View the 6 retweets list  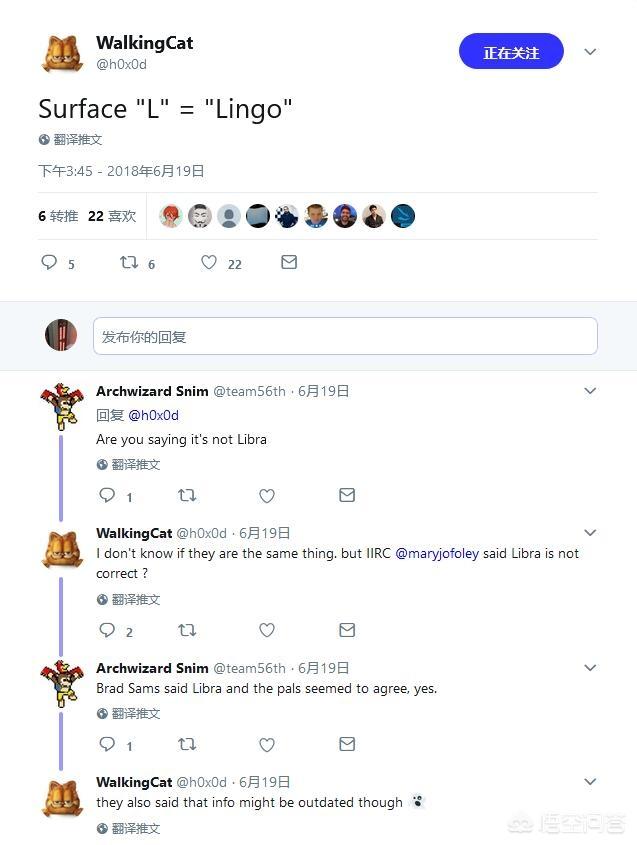(x=58, y=216)
